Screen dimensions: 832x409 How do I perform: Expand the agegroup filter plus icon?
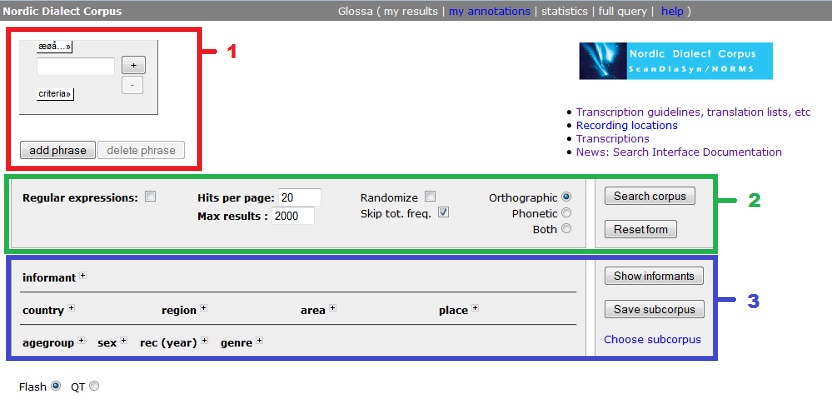(81, 342)
